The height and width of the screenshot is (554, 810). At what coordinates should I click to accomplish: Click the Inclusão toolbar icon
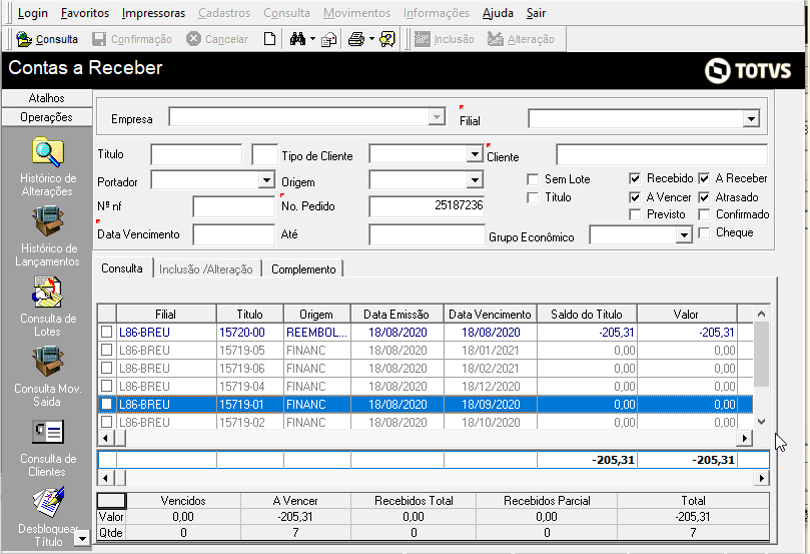pos(422,39)
